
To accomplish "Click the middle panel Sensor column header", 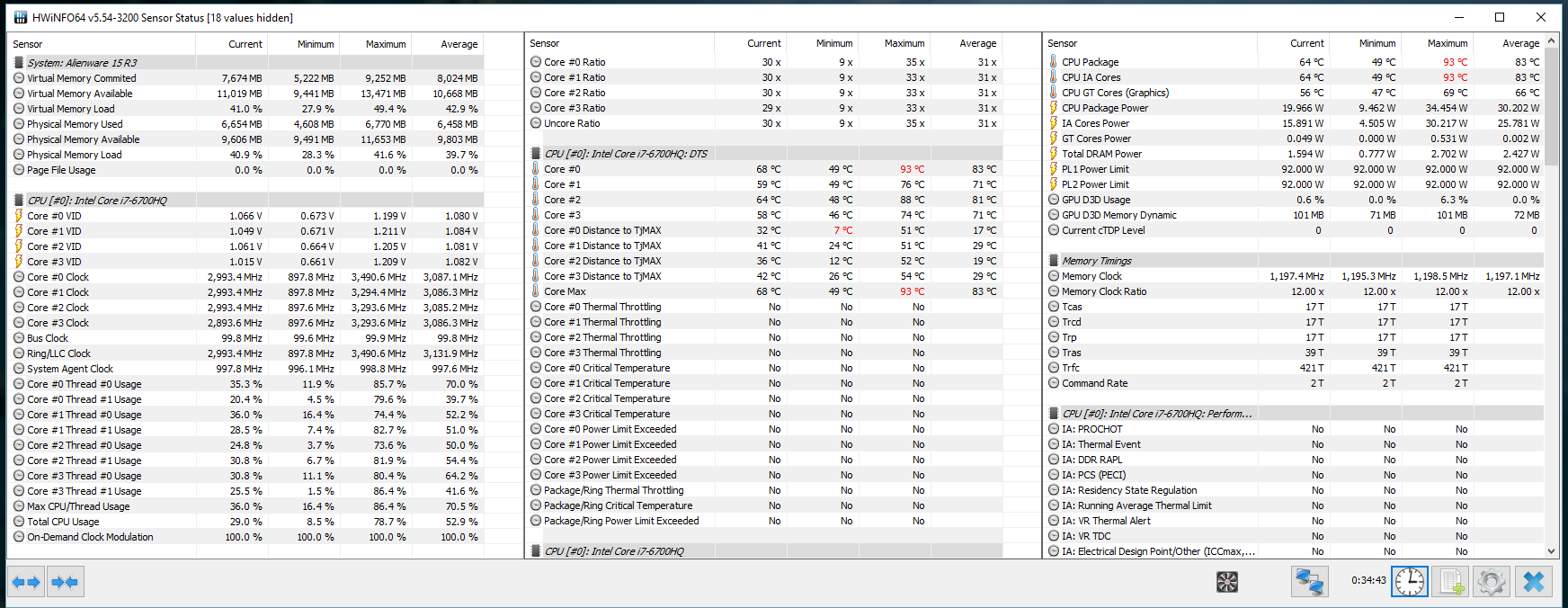I will (x=619, y=43).
